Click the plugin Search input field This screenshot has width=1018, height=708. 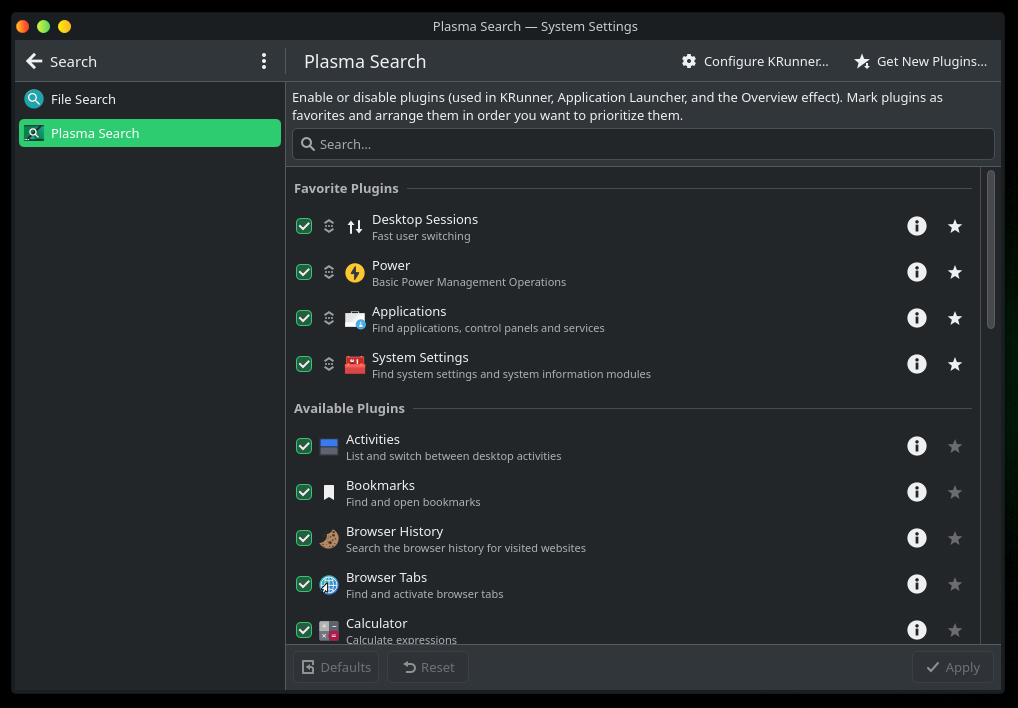tap(643, 144)
